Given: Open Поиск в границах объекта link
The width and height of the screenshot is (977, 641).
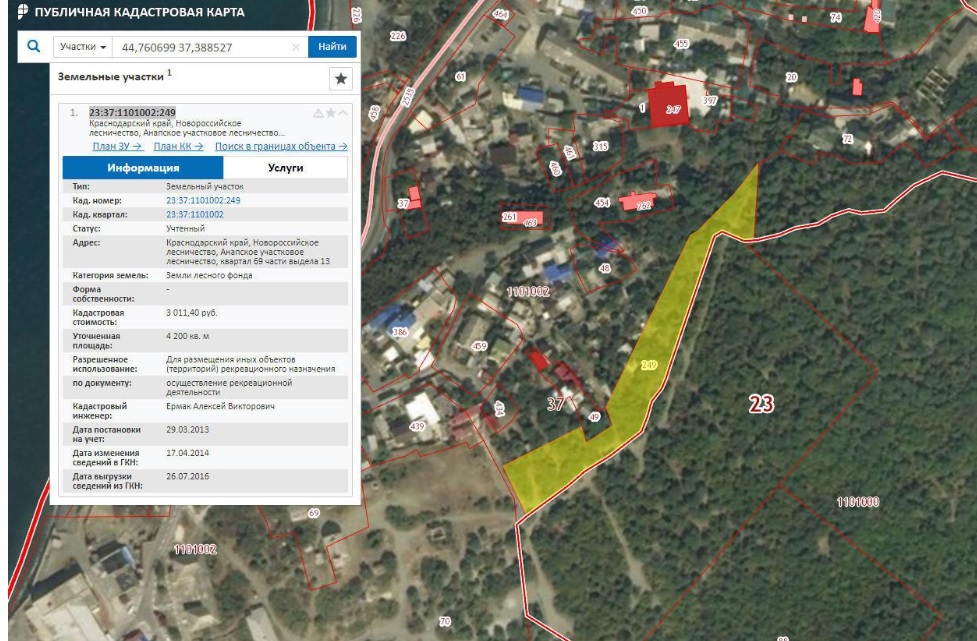Looking at the screenshot, I should [281, 146].
